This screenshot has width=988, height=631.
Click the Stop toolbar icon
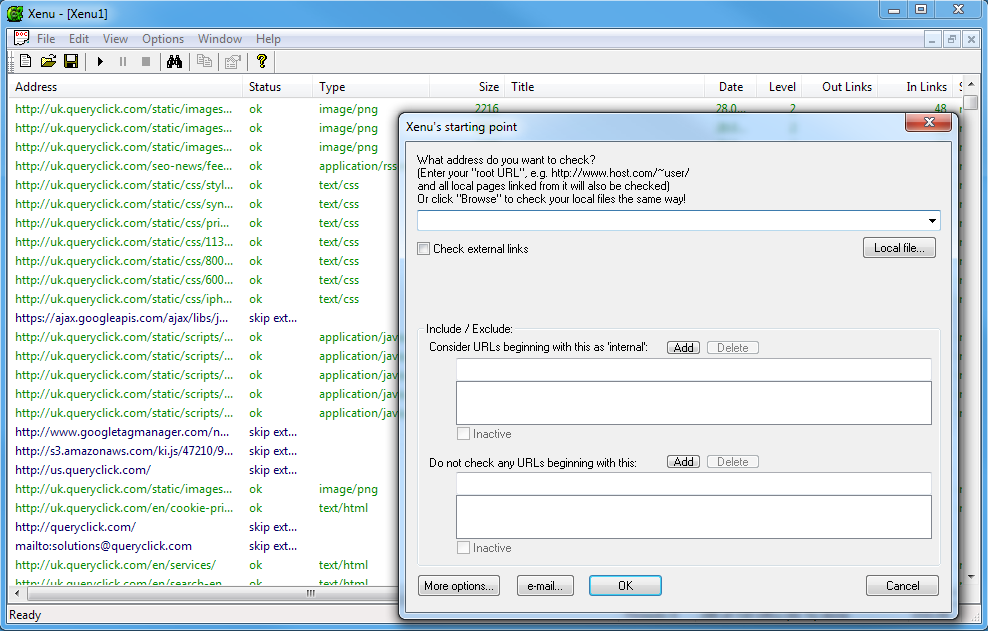146,61
